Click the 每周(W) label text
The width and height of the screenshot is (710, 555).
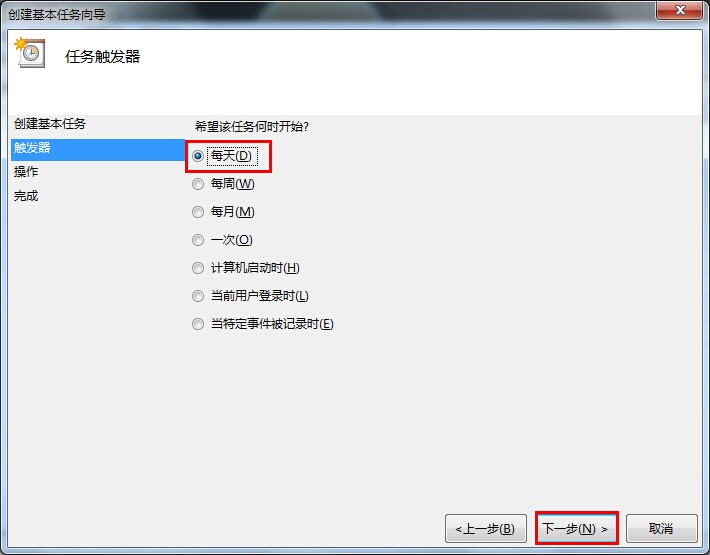click(x=232, y=184)
